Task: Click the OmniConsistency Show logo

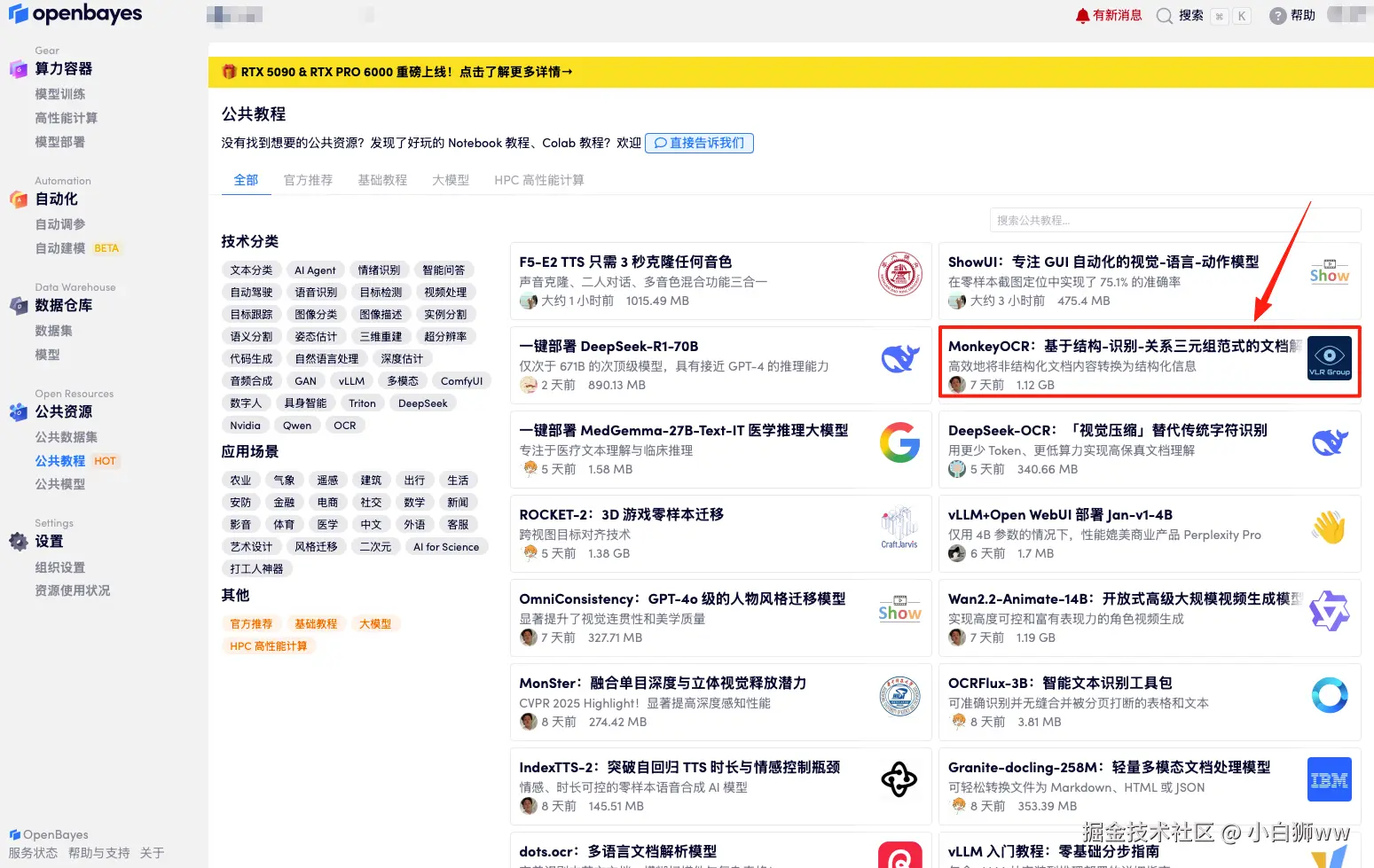Action: (x=899, y=608)
